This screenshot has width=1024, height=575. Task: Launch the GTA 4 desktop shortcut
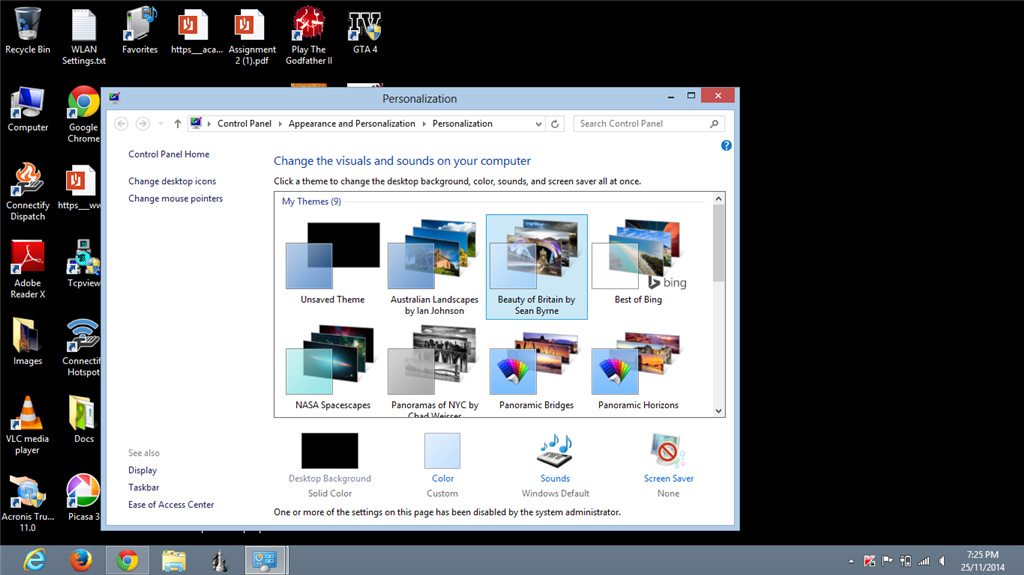click(365, 31)
